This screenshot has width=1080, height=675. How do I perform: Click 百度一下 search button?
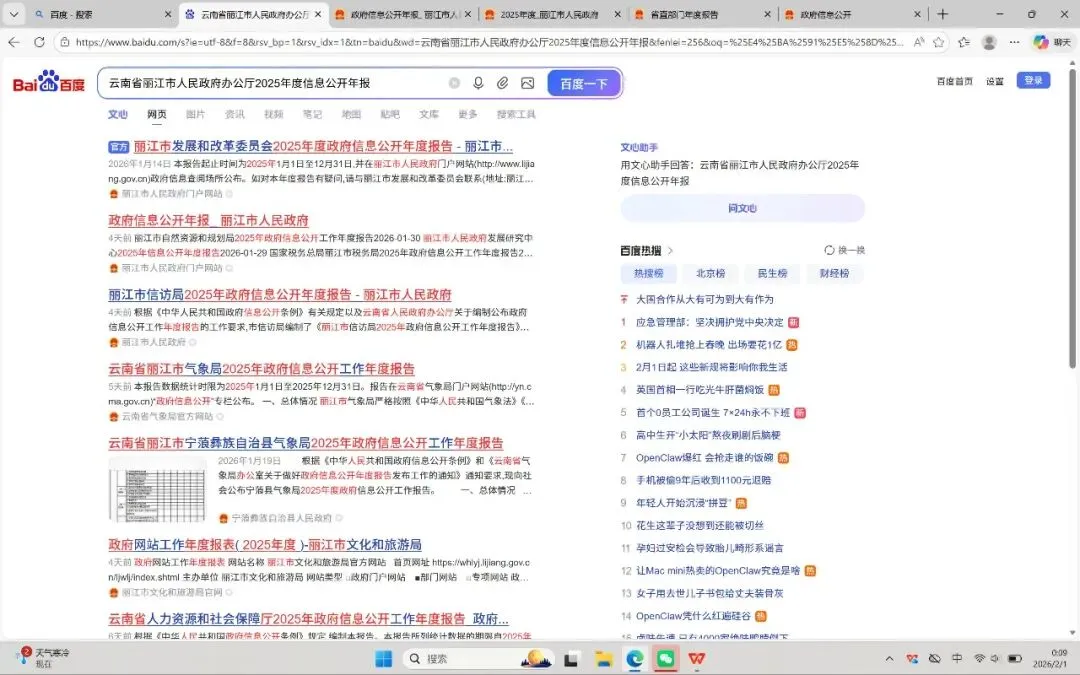pos(584,83)
